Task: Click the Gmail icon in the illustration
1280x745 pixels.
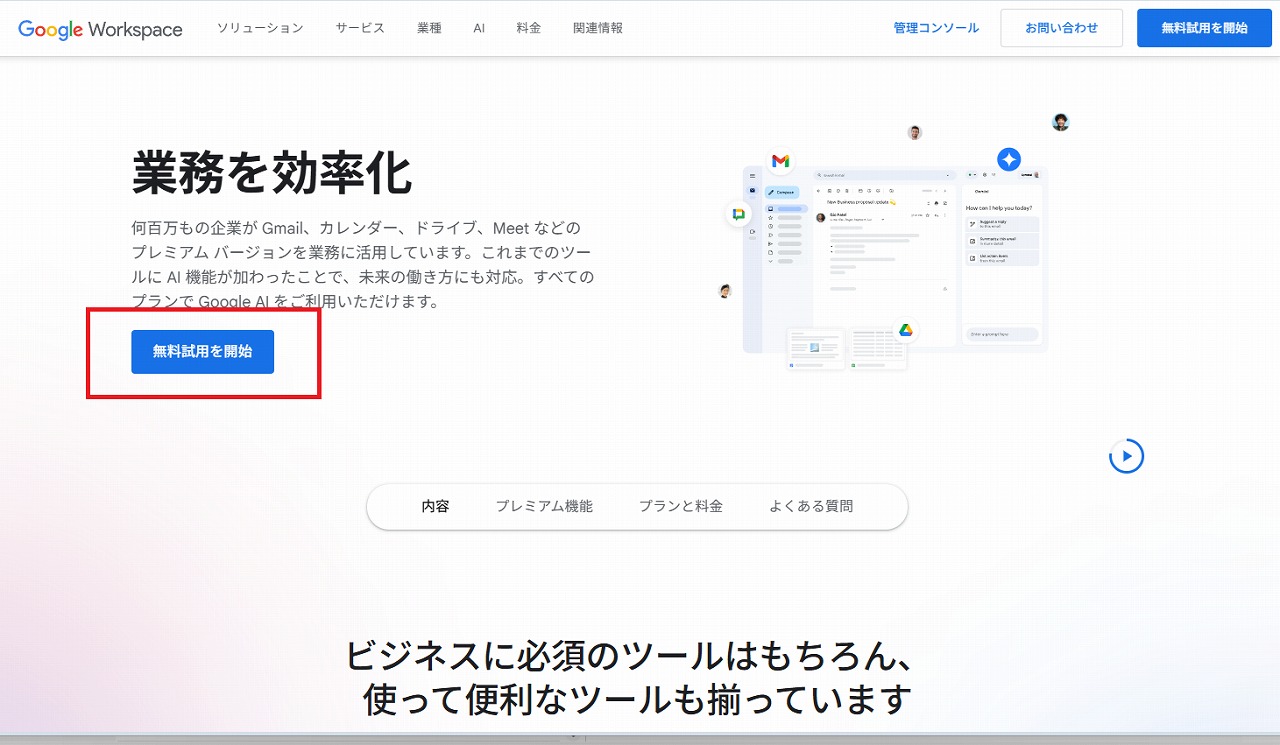Action: coord(780,162)
